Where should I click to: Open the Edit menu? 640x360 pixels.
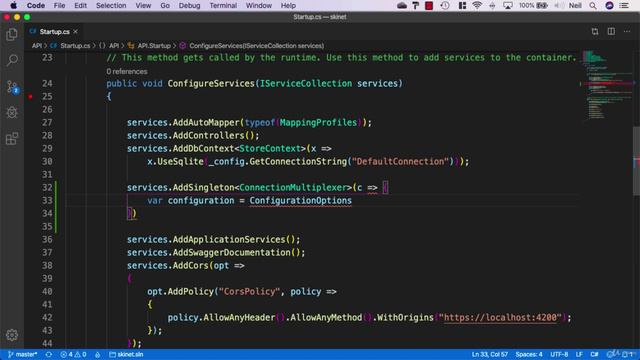point(80,5)
